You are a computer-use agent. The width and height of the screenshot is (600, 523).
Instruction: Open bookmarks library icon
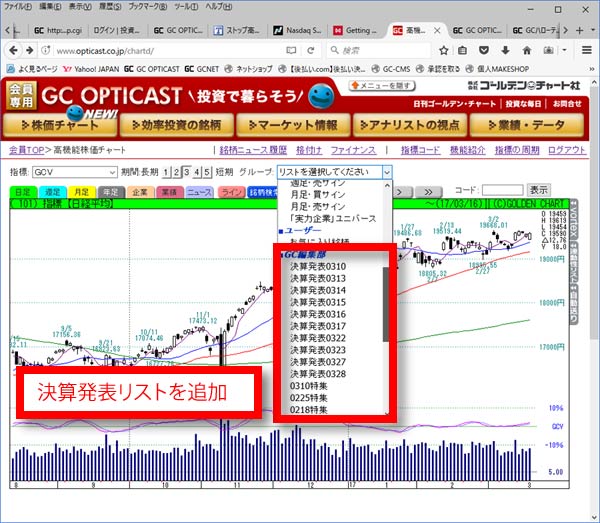click(462, 50)
